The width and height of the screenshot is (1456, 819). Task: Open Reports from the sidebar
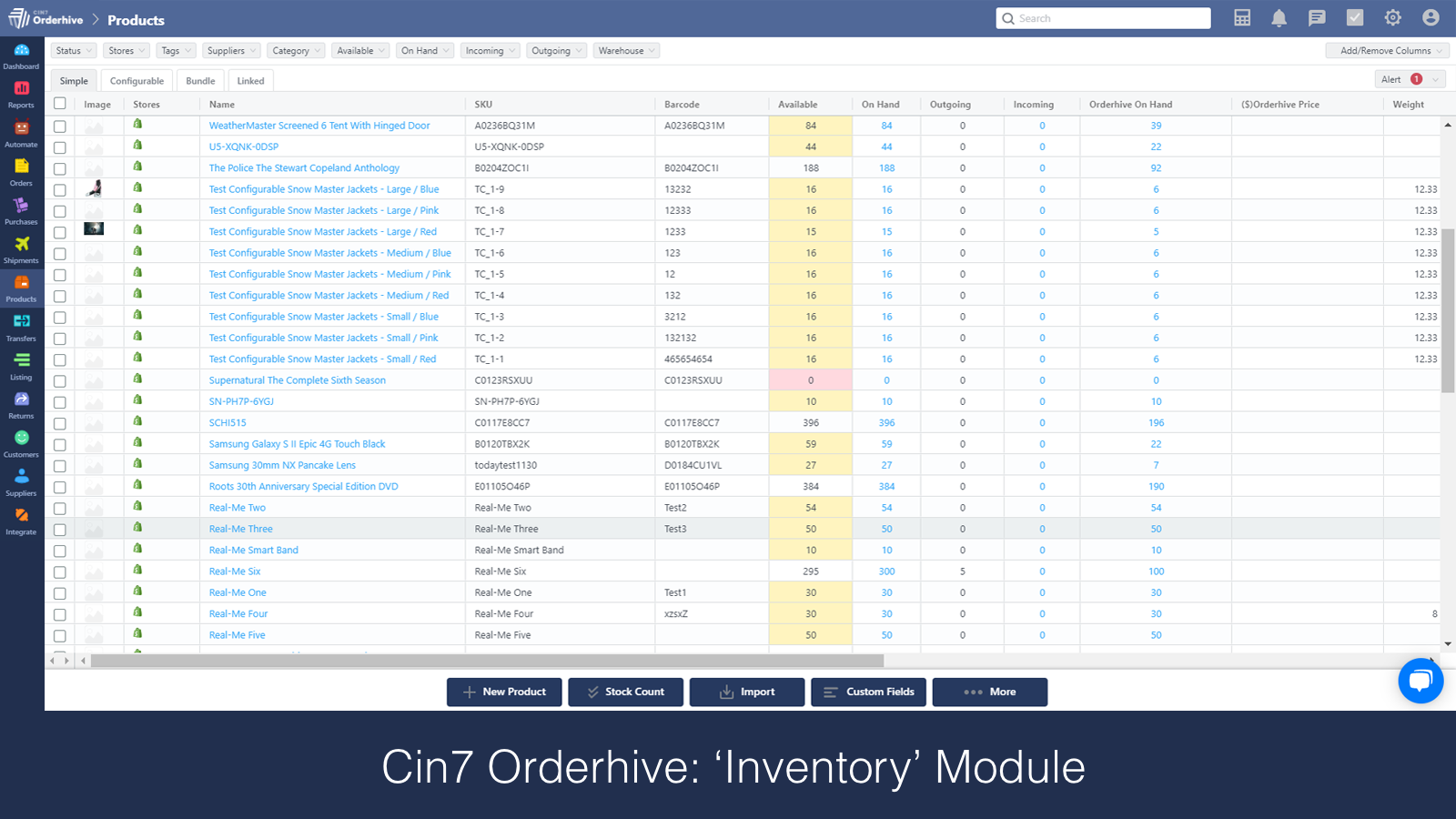coord(21,94)
